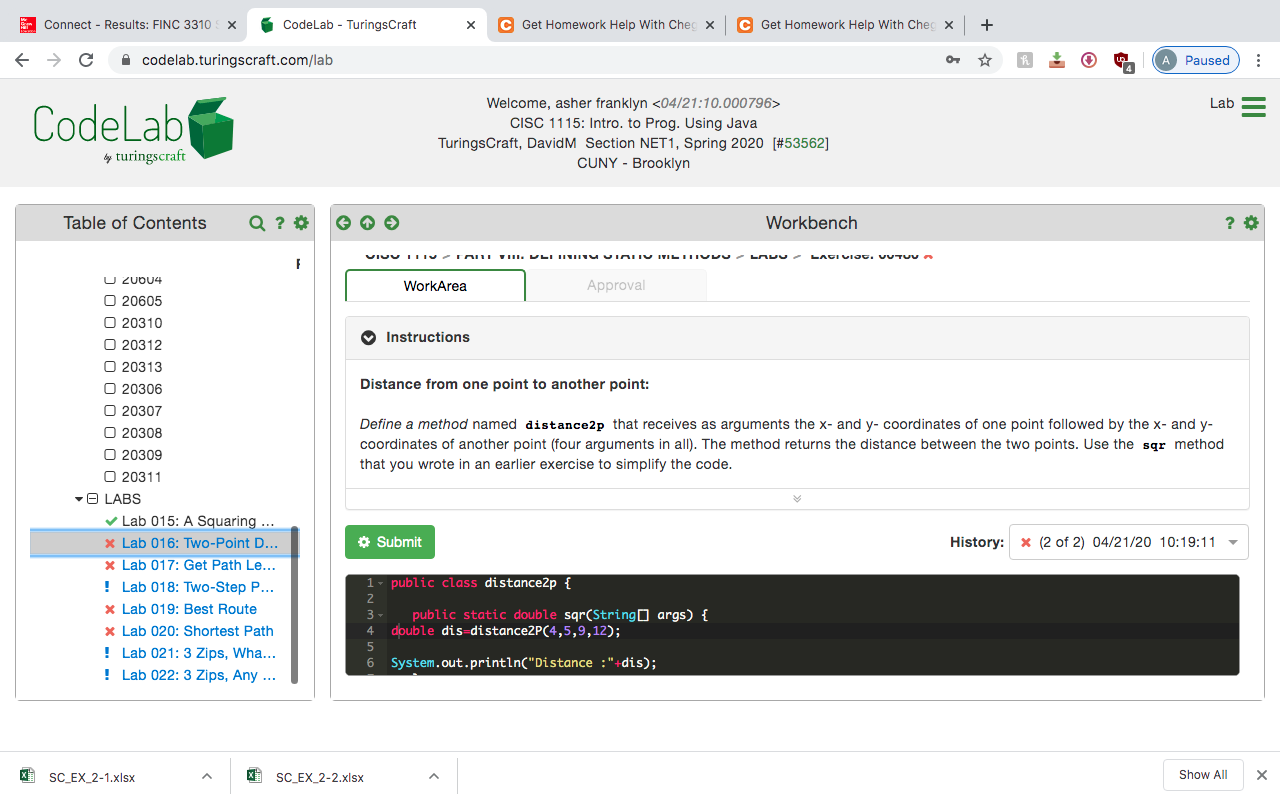Check the checkbox for exercise 20313

point(109,366)
